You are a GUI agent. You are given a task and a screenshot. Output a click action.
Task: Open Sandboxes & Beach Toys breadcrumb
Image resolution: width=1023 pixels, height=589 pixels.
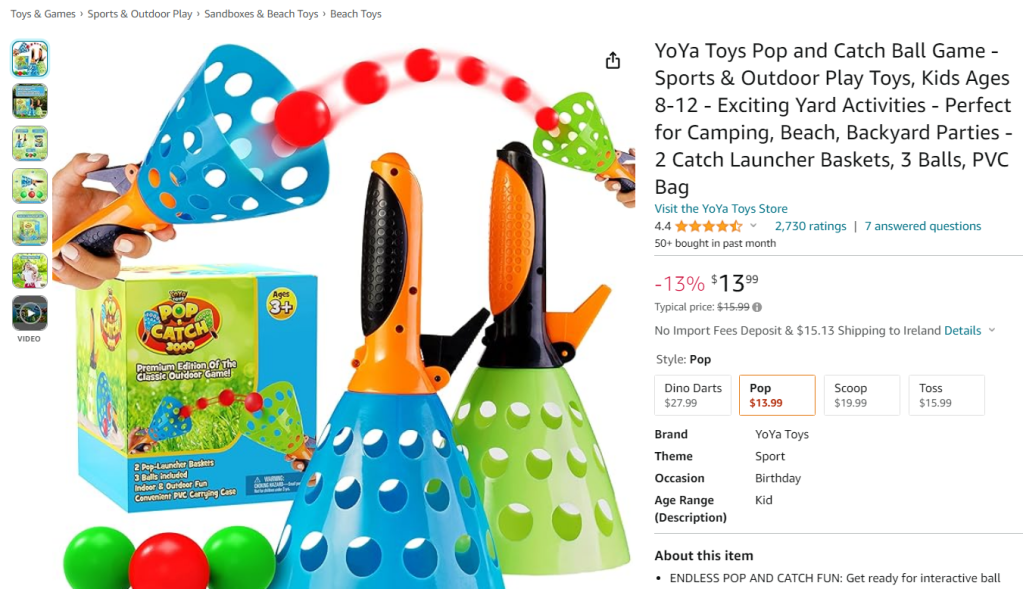coord(261,14)
